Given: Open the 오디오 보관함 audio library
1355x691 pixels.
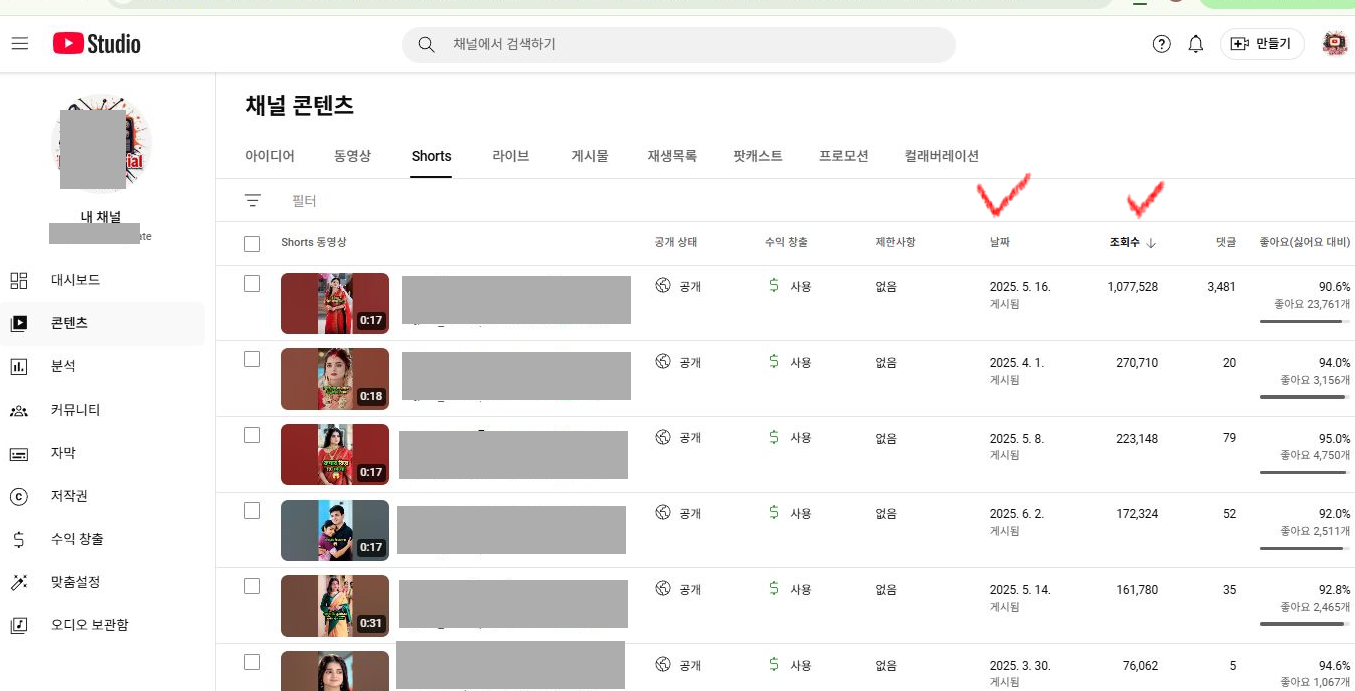Looking at the screenshot, I should click(89, 625).
